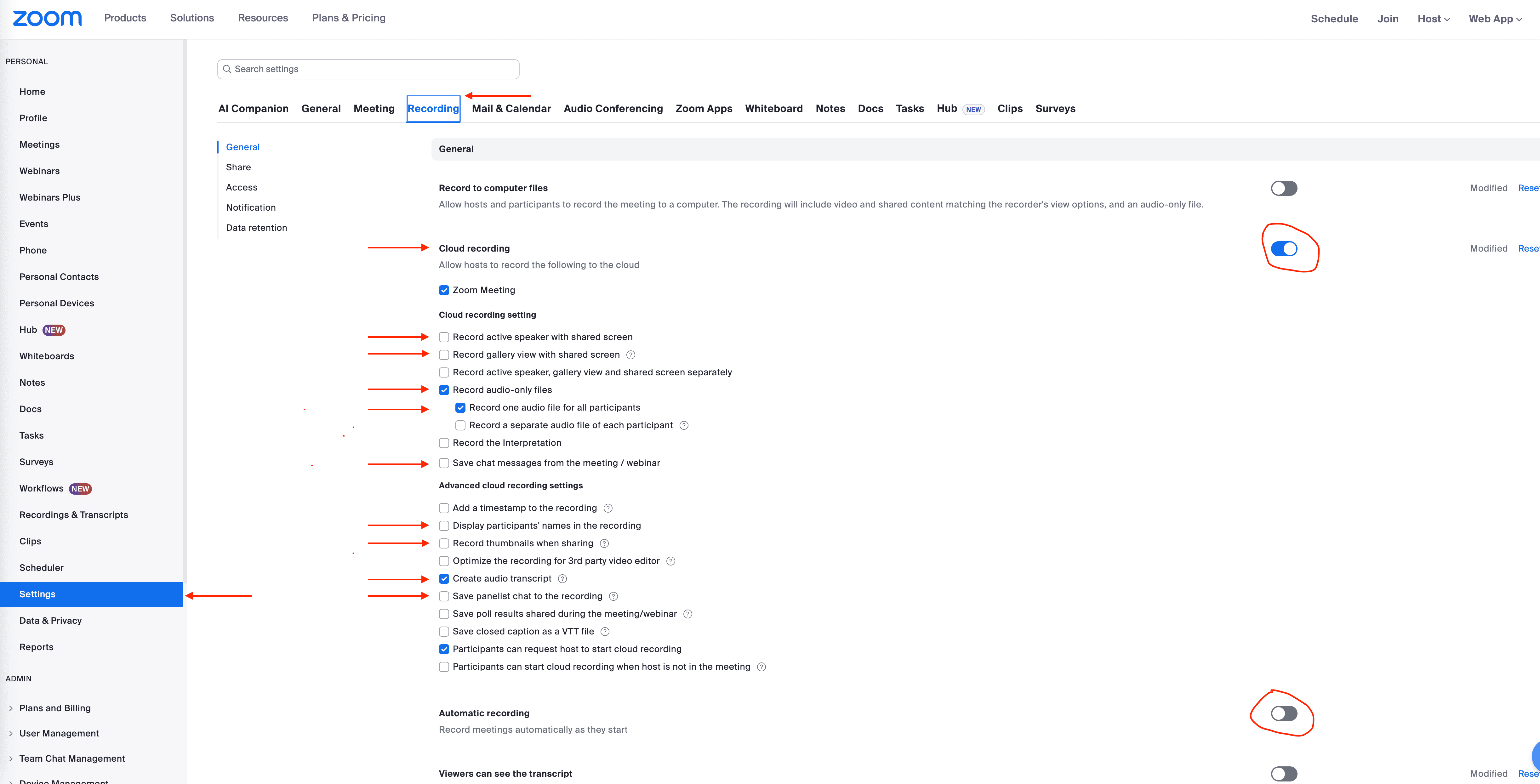This screenshot has height=784, width=1540.
Task: Uncheck the Record audio-only files checkbox
Action: [444, 390]
